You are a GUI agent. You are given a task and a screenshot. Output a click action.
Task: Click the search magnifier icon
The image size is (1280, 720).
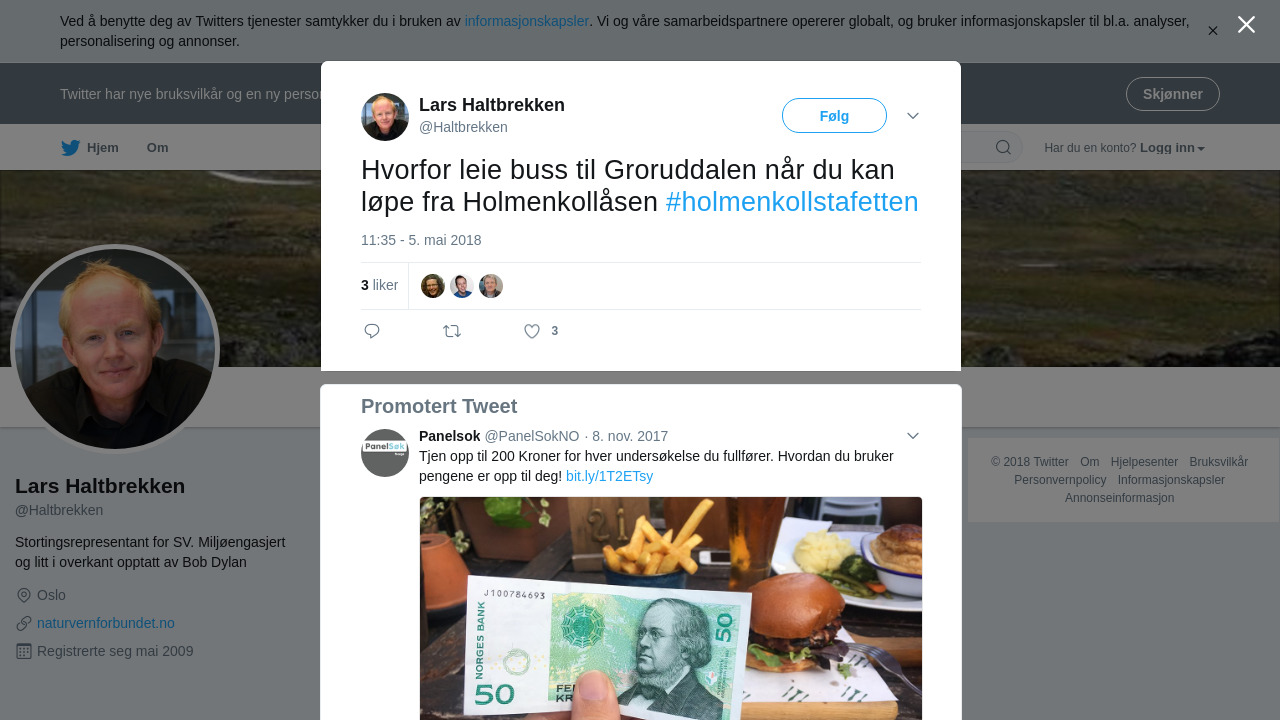coord(1003,148)
